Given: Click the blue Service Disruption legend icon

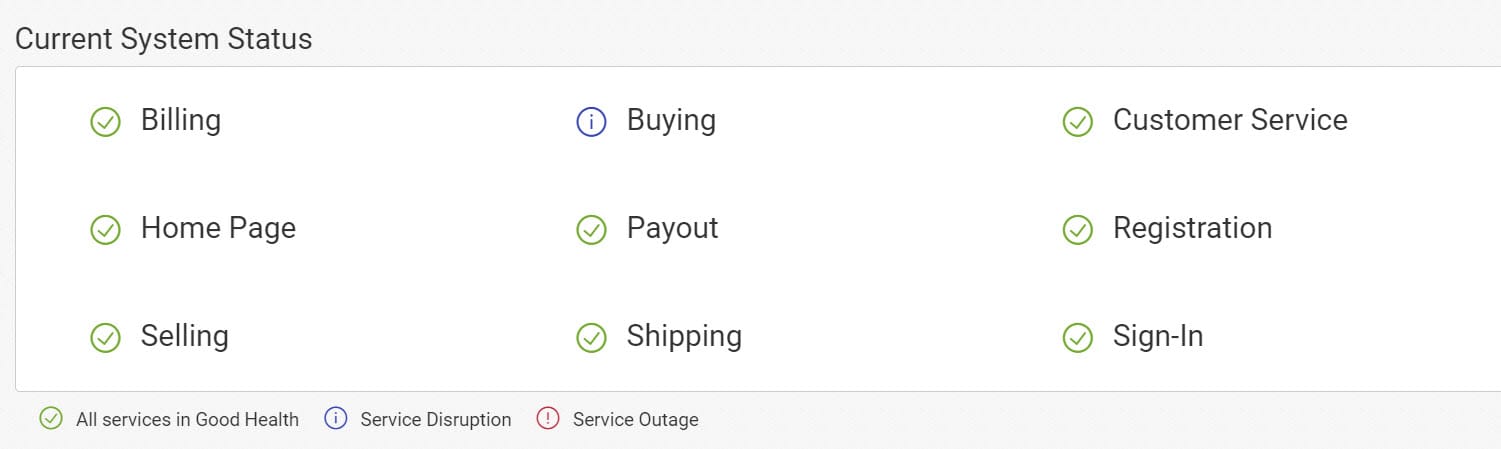Looking at the screenshot, I should pyautogui.click(x=336, y=419).
